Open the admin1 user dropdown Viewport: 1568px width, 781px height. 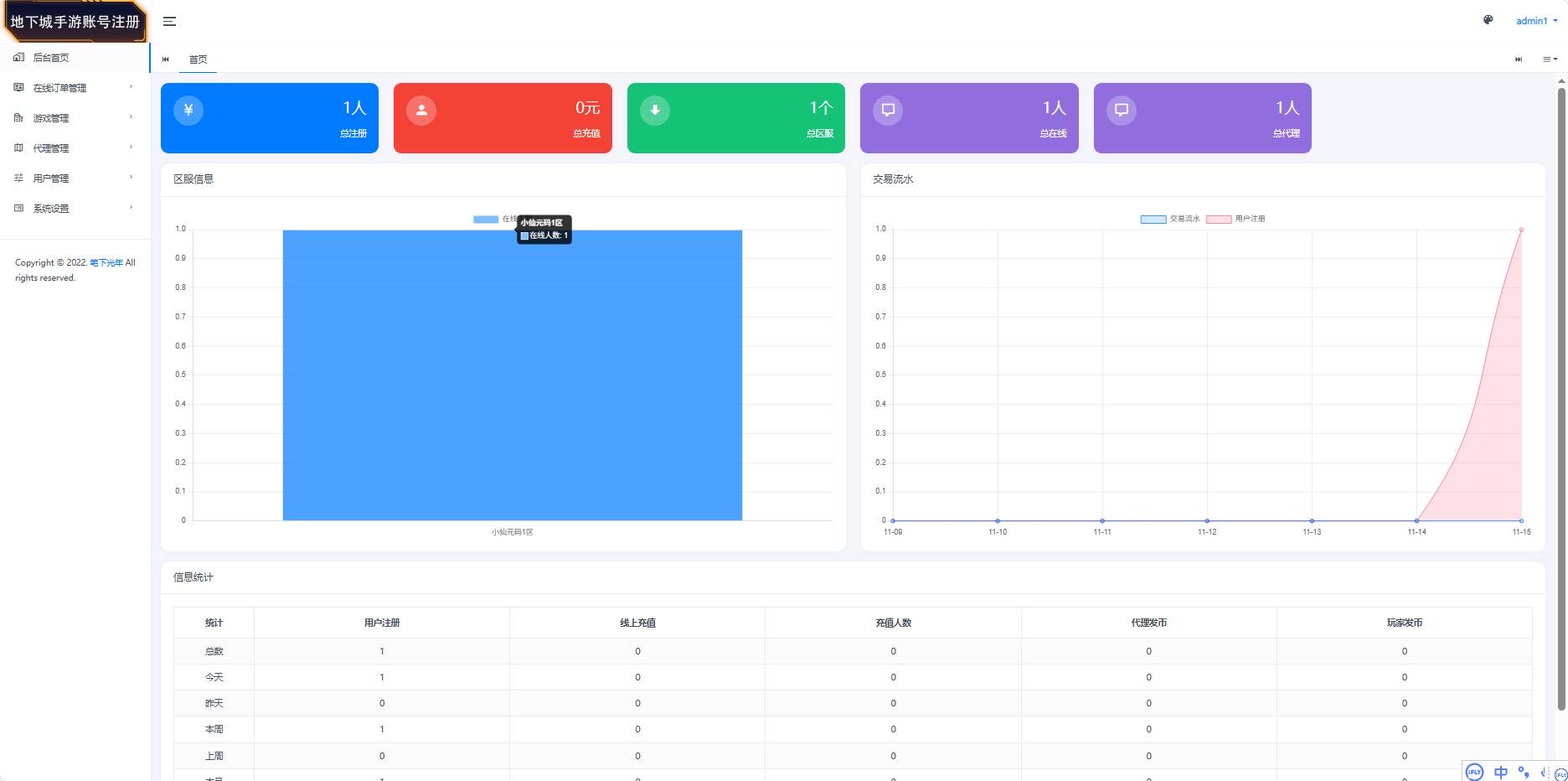pos(1536,21)
